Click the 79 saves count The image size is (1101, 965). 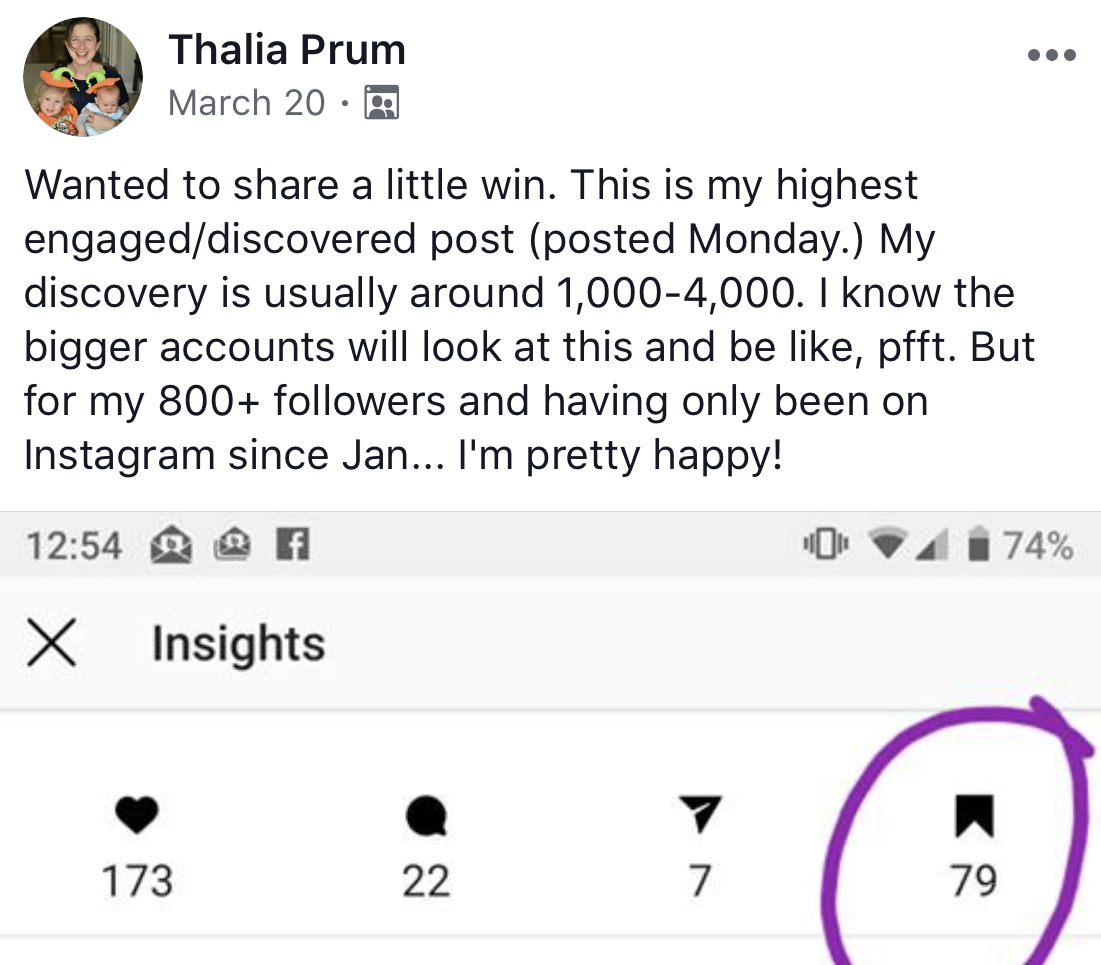[x=974, y=881]
